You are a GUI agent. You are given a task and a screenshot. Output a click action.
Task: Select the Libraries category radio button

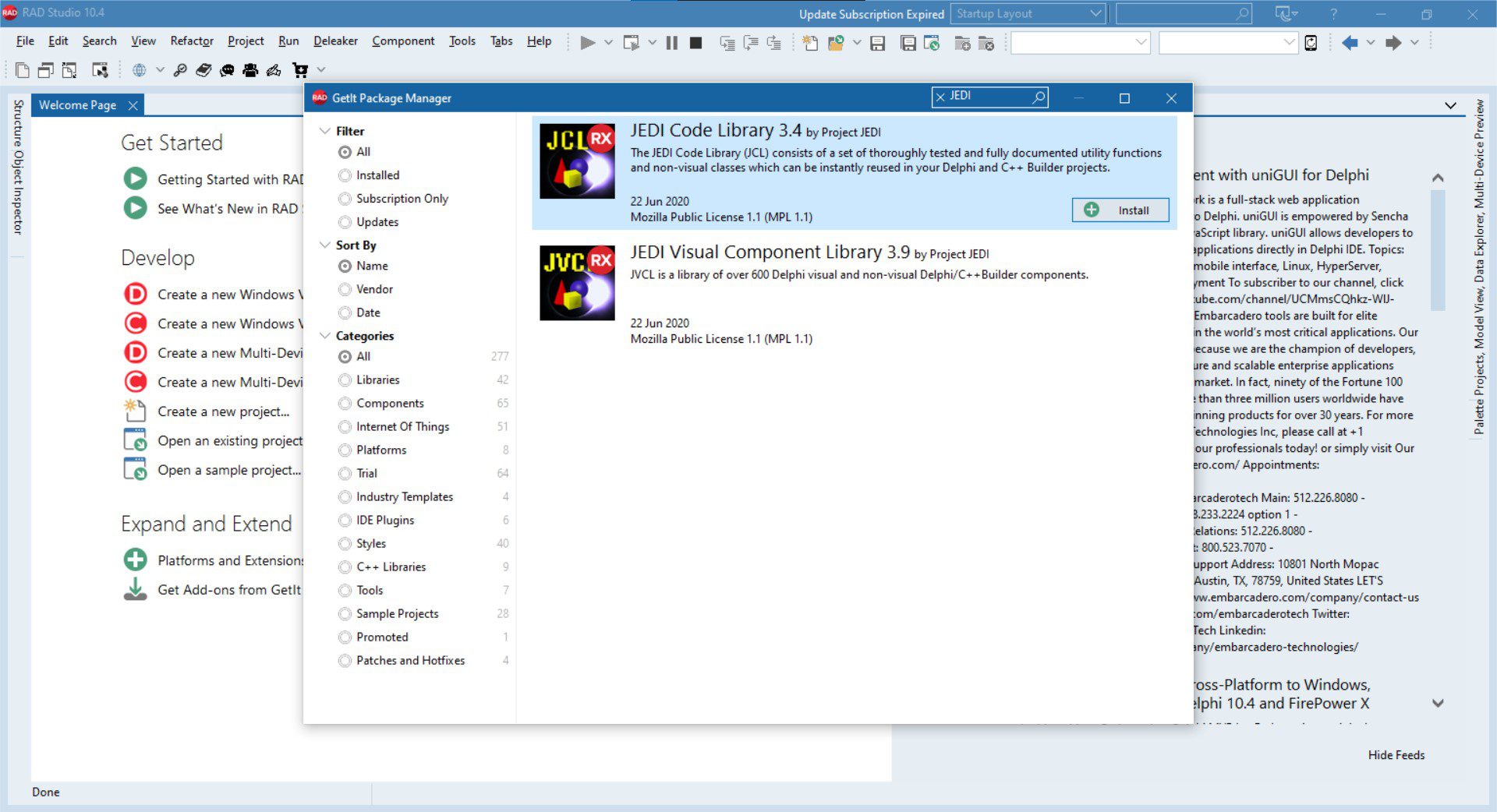pos(345,380)
